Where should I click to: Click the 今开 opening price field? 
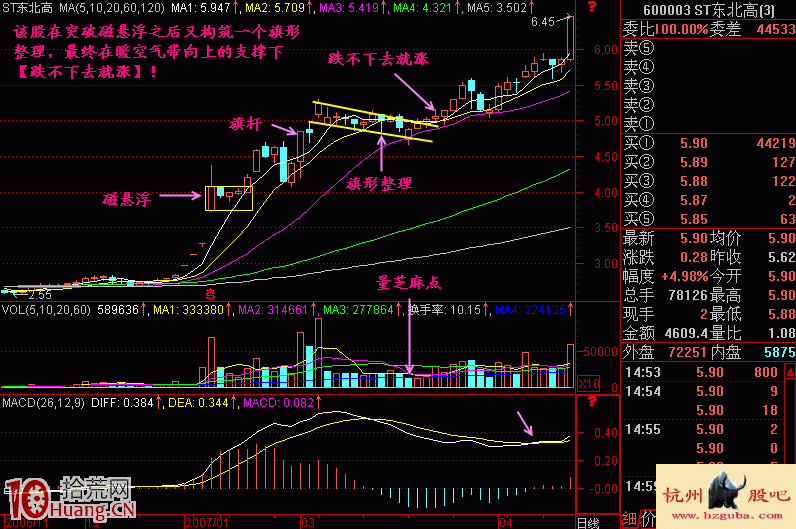coord(752,277)
